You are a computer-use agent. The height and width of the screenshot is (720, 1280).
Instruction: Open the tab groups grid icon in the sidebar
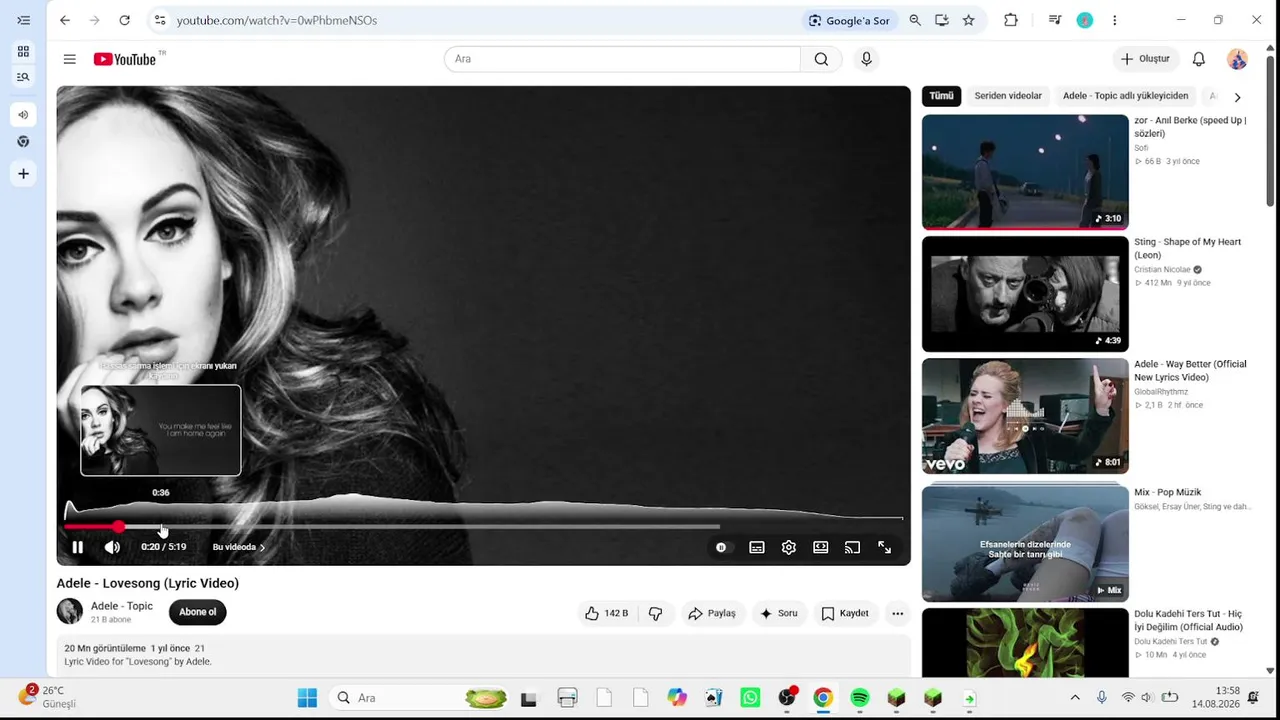coord(23,52)
